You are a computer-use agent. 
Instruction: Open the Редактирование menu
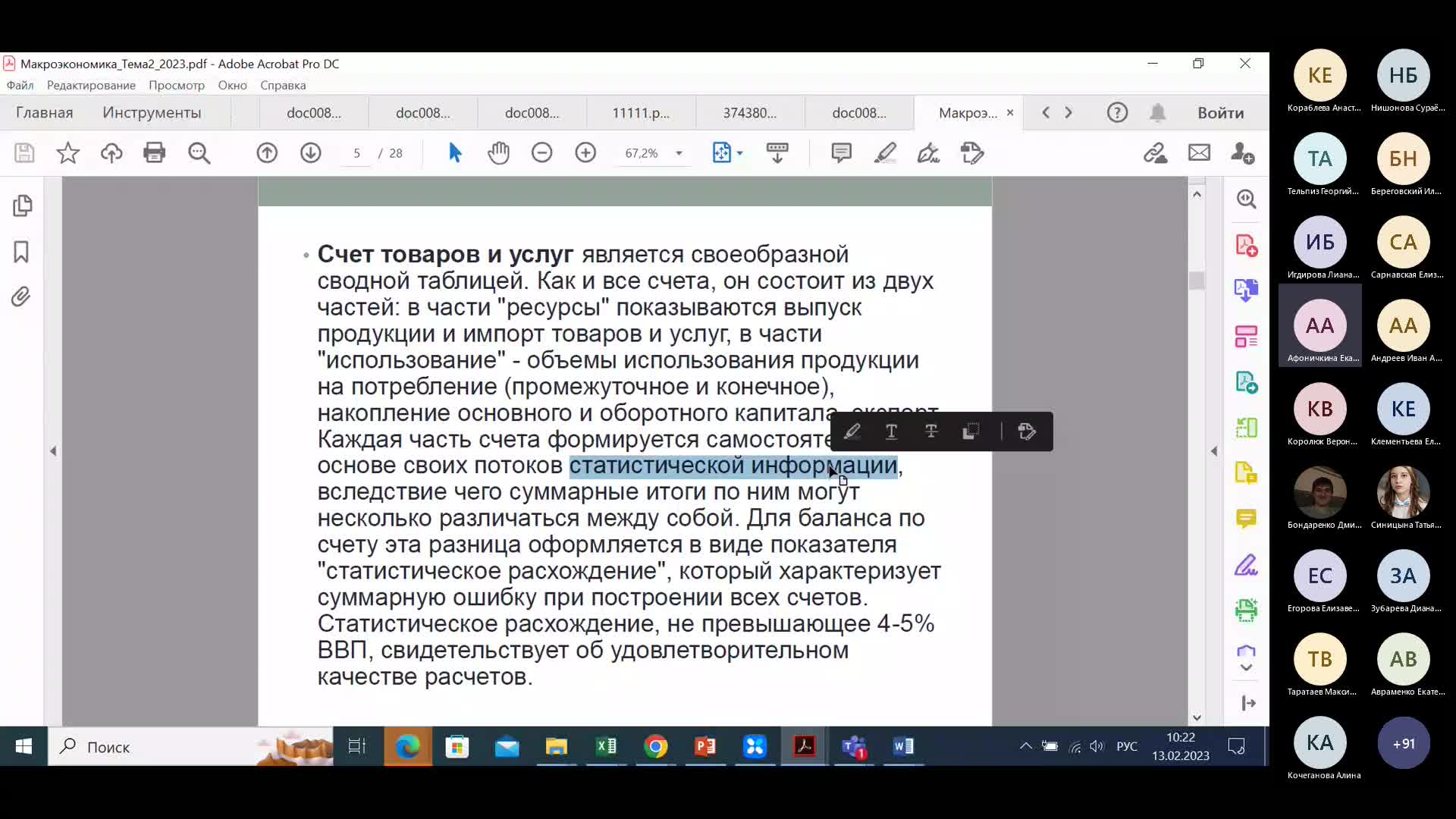pyautogui.click(x=91, y=85)
